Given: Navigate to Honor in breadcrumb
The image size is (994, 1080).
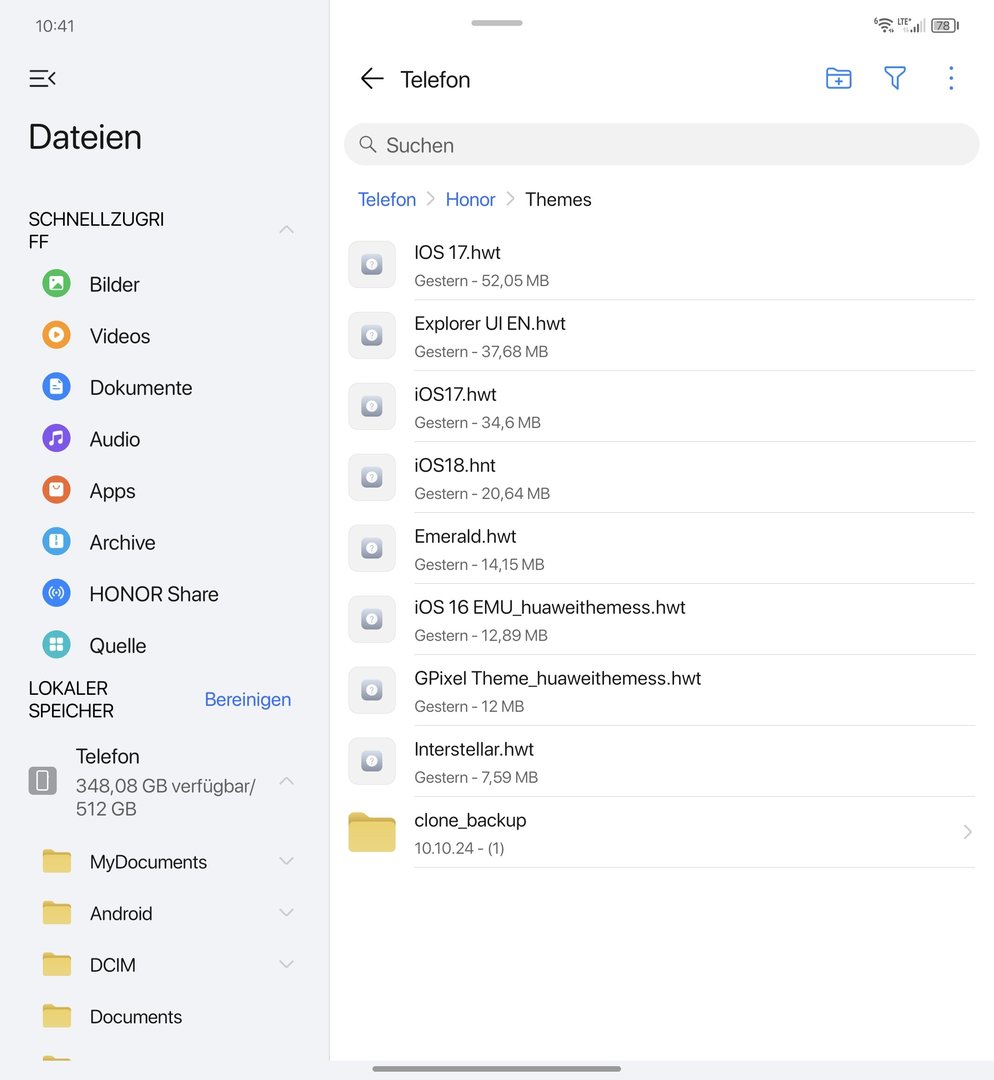Looking at the screenshot, I should (x=470, y=199).
